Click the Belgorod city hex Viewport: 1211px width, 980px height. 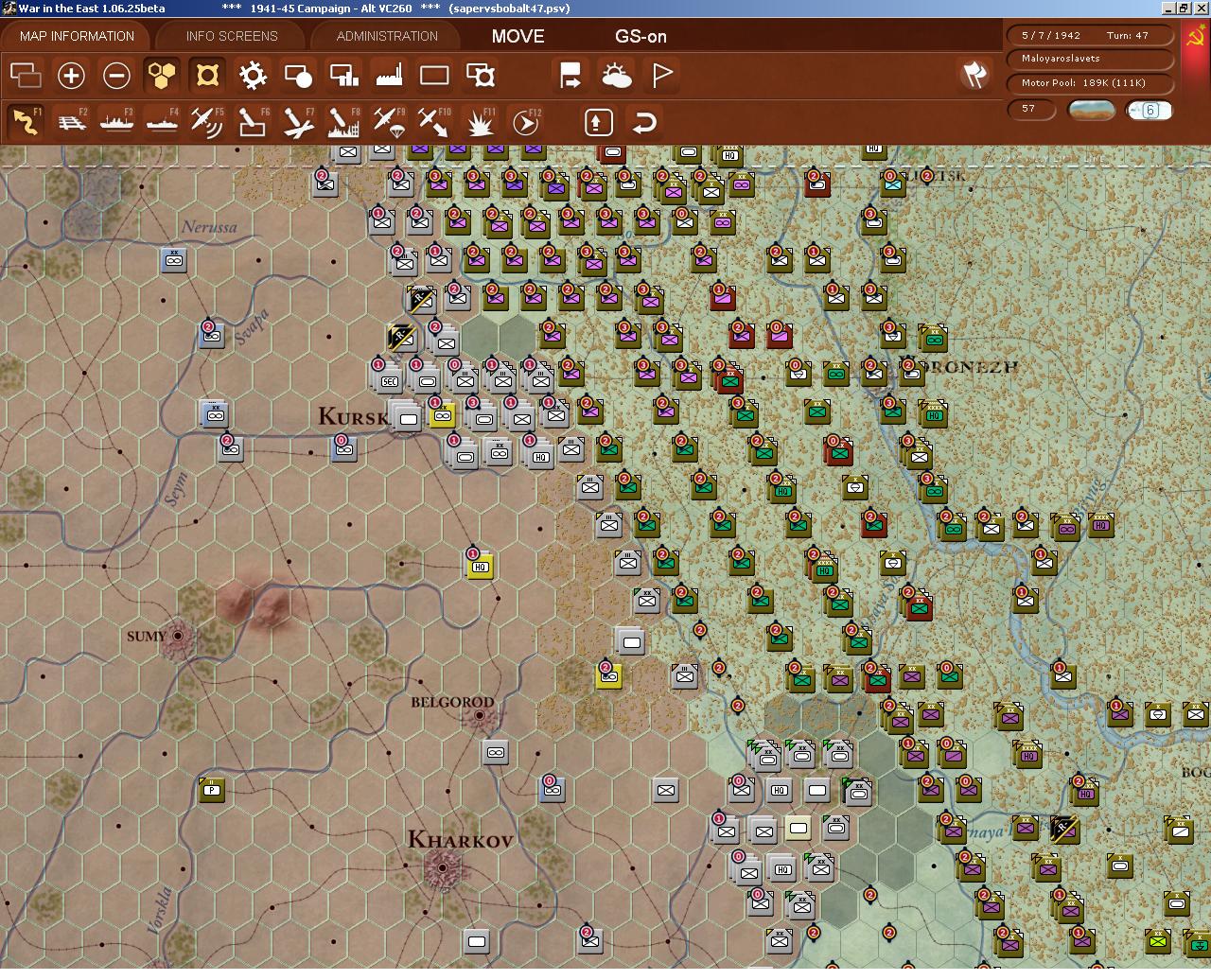click(480, 716)
